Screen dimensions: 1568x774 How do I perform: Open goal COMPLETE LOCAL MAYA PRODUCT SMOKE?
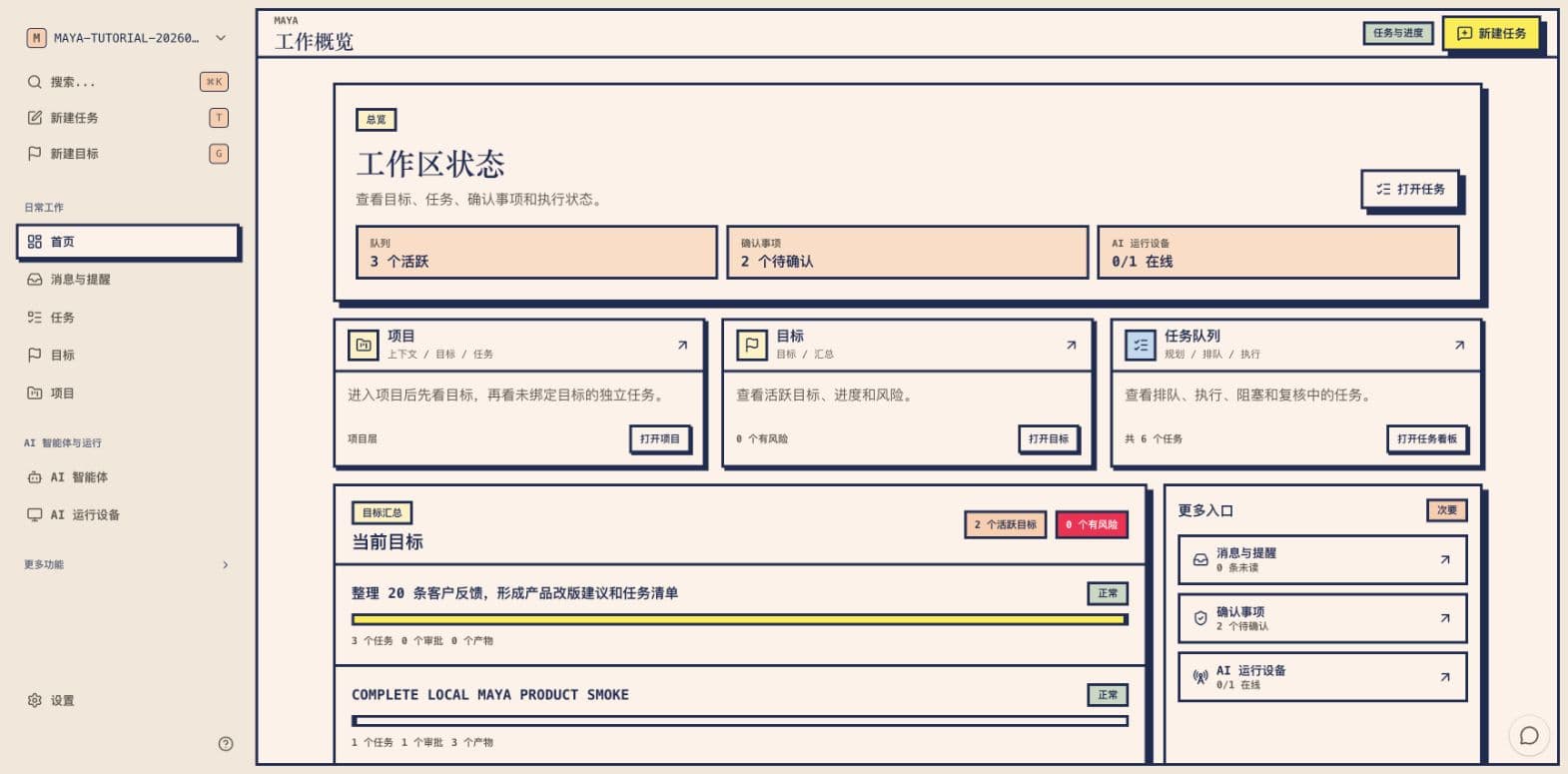490,695
